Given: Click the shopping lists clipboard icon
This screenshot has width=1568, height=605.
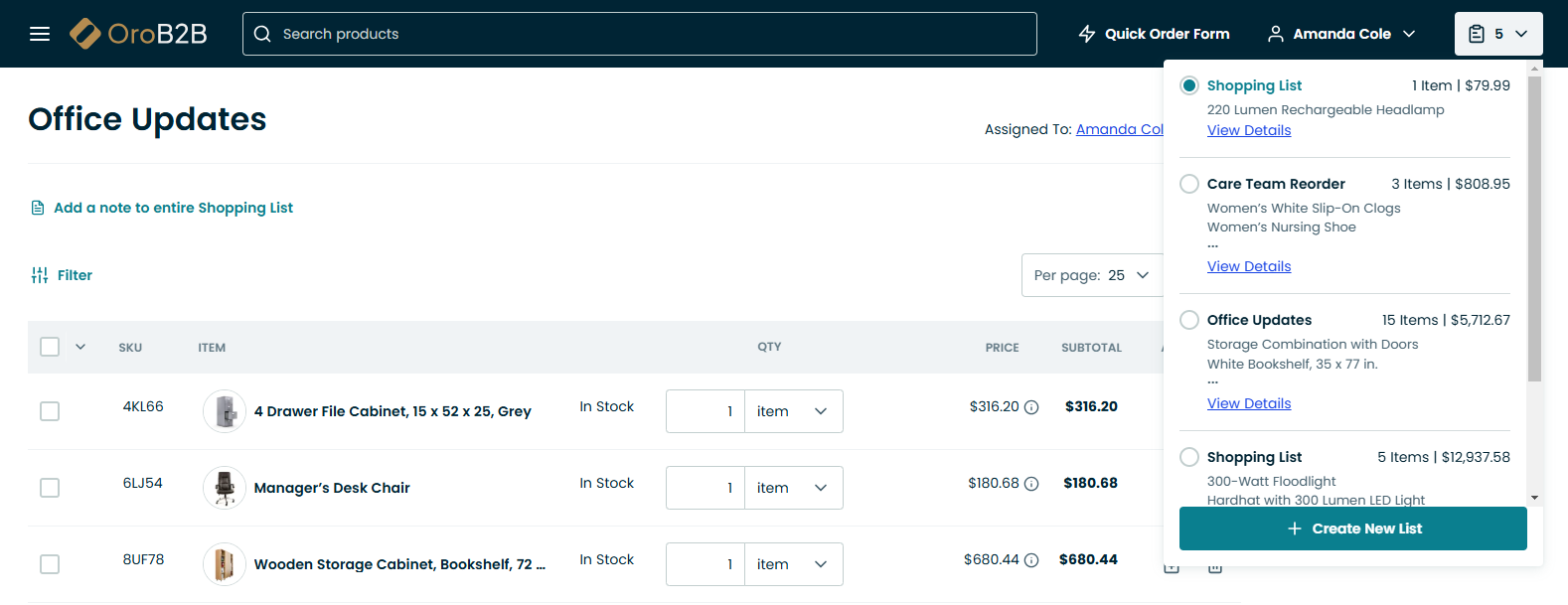Looking at the screenshot, I should pos(1478,34).
